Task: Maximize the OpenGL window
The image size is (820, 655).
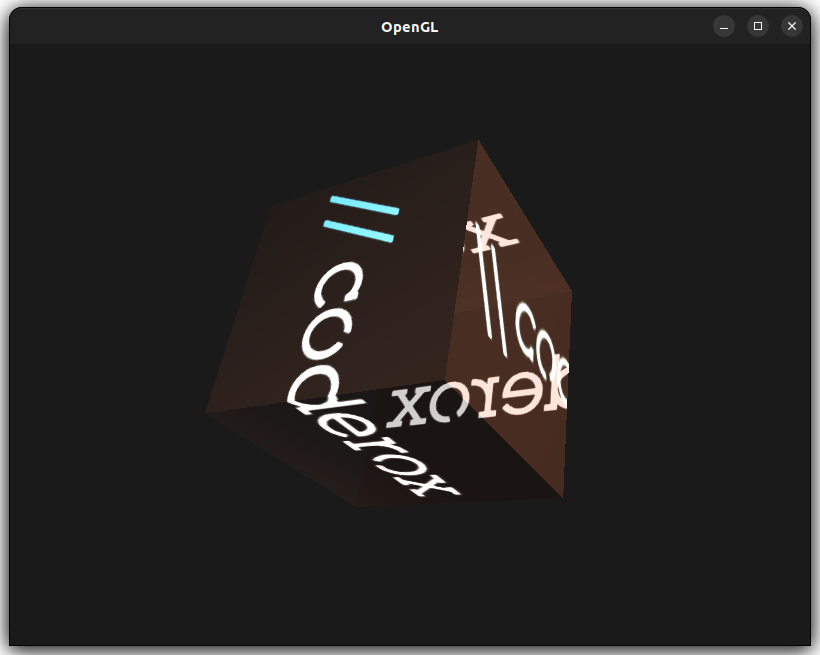Action: 758,27
